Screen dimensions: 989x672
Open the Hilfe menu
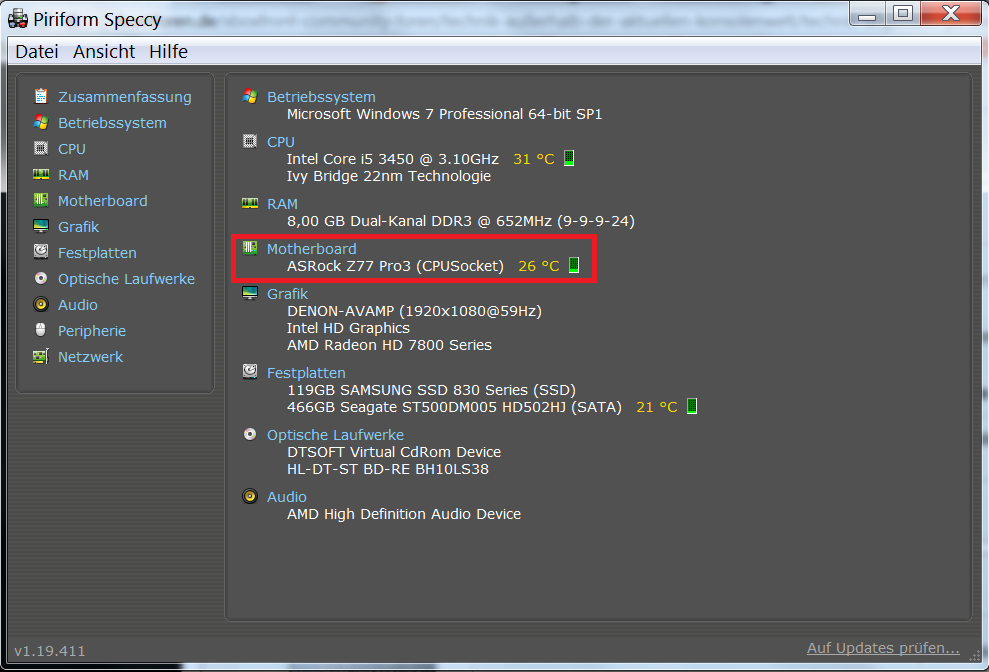pos(168,52)
